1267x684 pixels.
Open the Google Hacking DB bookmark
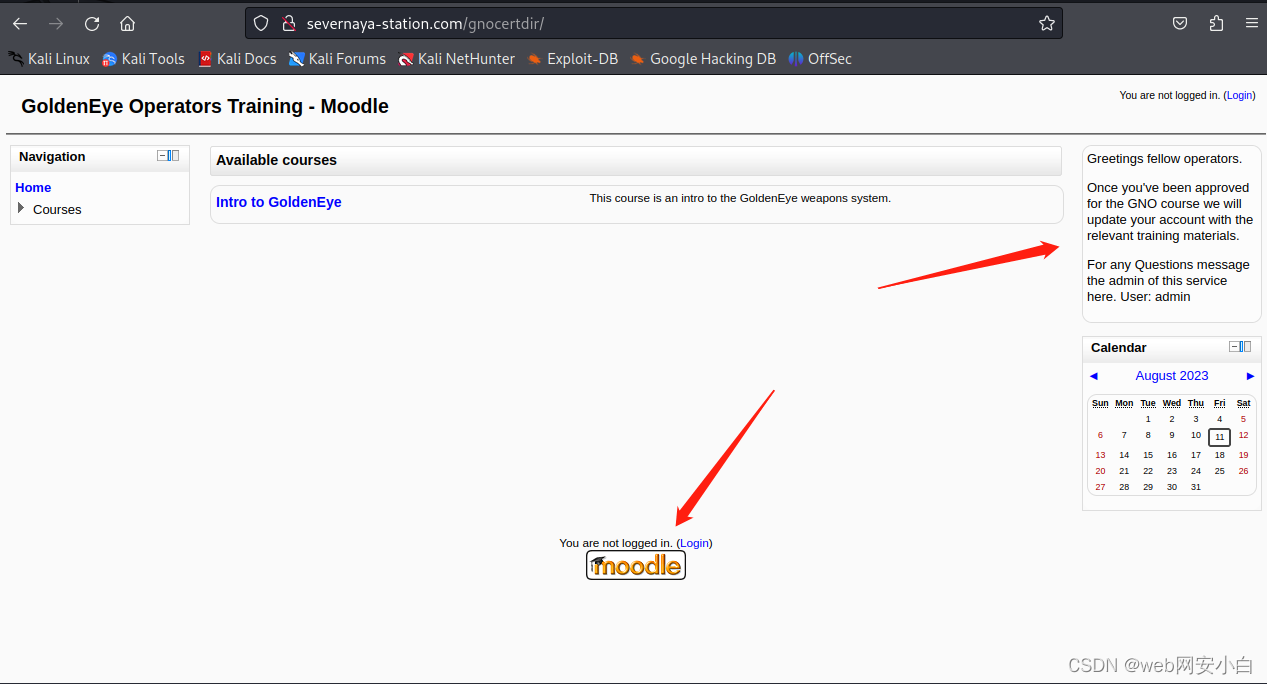[x=703, y=59]
